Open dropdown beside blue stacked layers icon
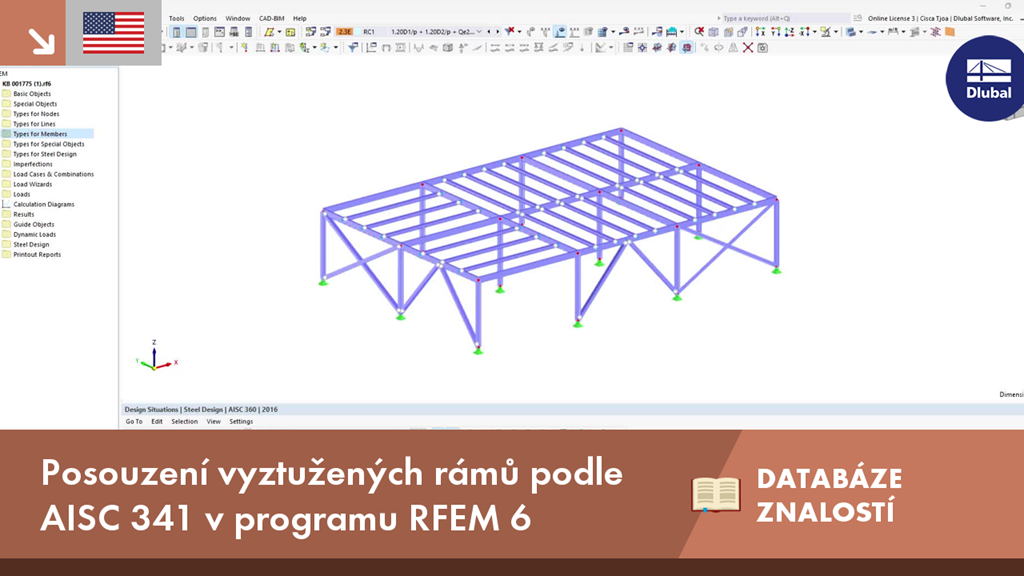This screenshot has width=1024, height=576. [861, 32]
